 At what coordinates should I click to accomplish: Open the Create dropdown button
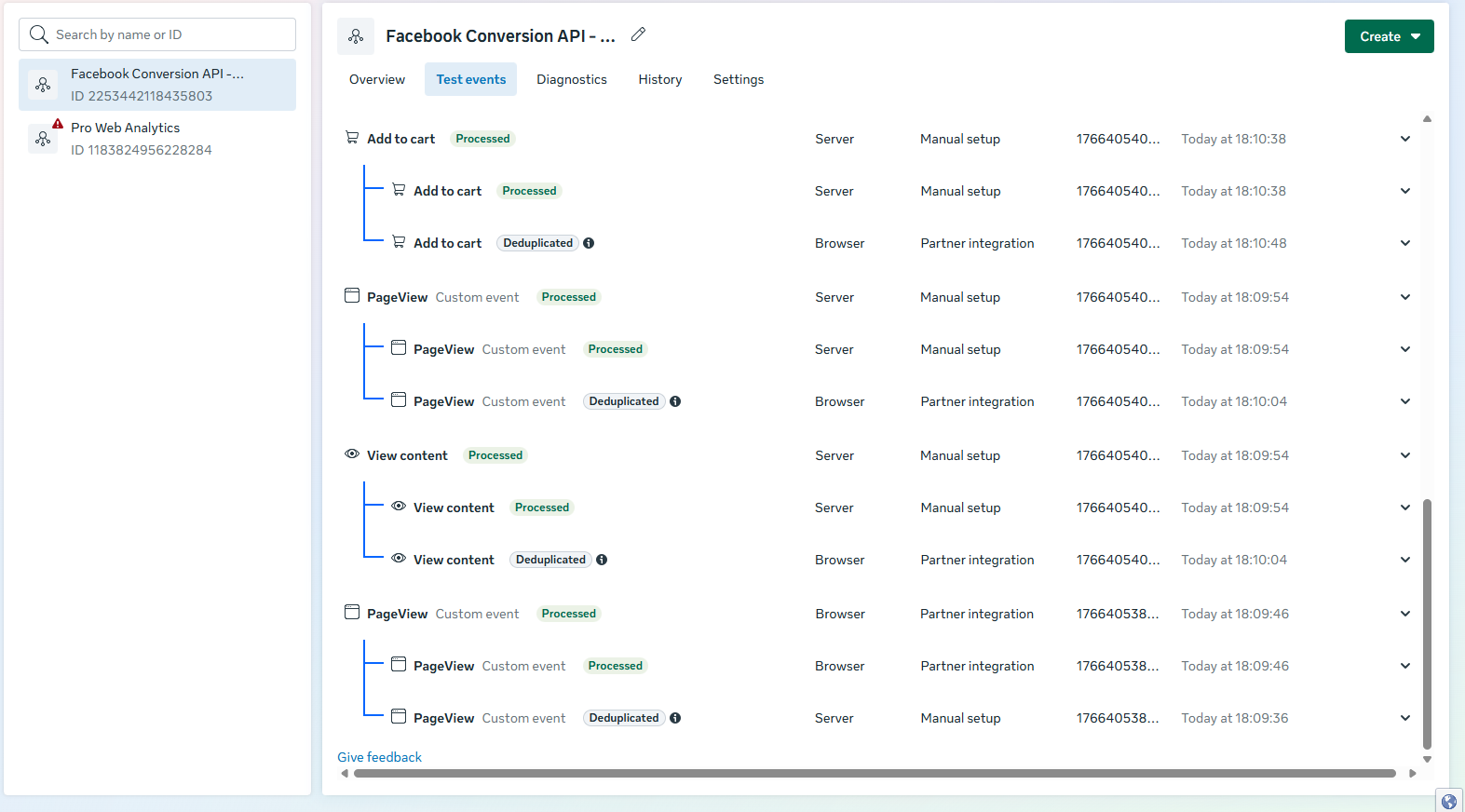1389,36
